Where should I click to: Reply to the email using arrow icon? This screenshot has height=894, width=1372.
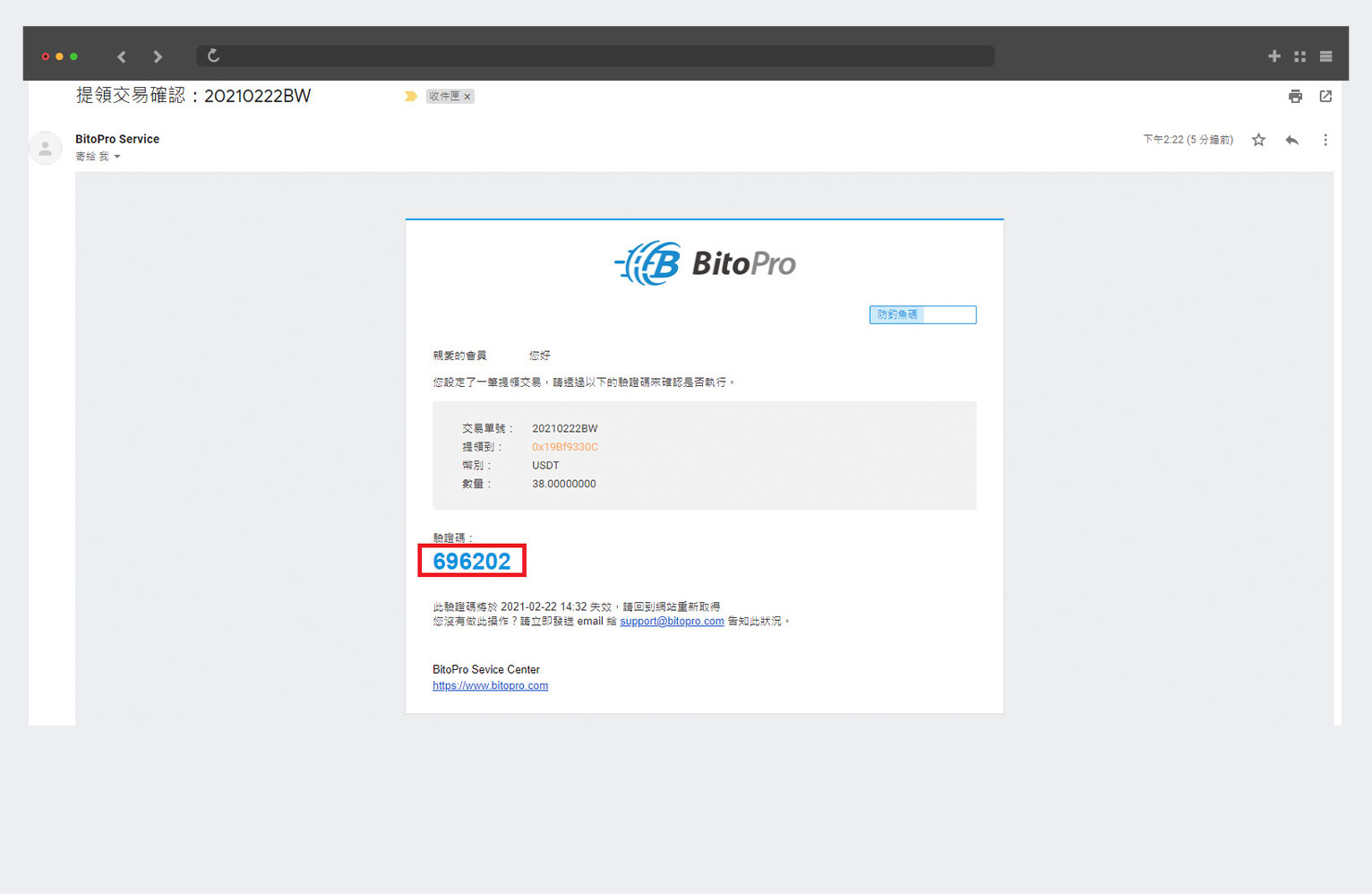[1291, 140]
